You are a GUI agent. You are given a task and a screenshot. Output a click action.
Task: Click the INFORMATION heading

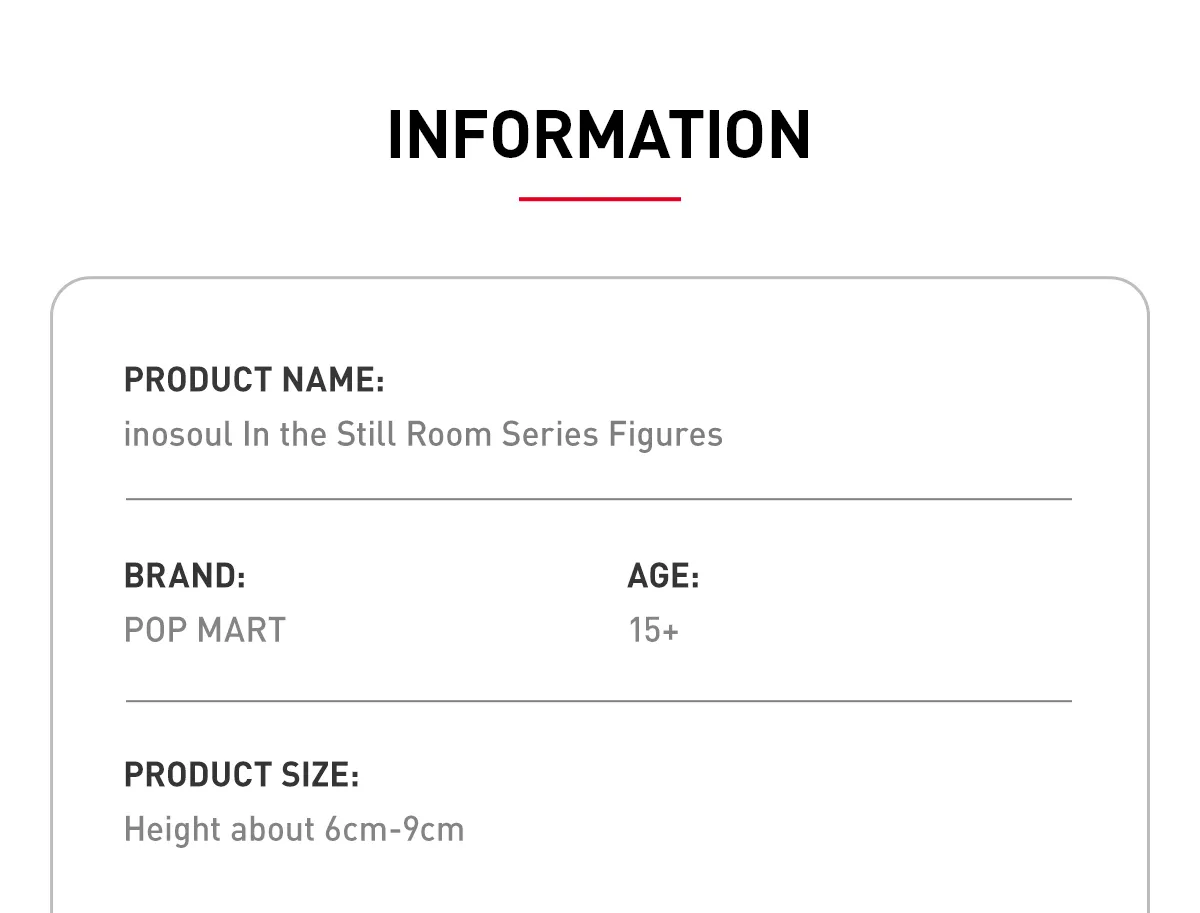tap(599, 135)
